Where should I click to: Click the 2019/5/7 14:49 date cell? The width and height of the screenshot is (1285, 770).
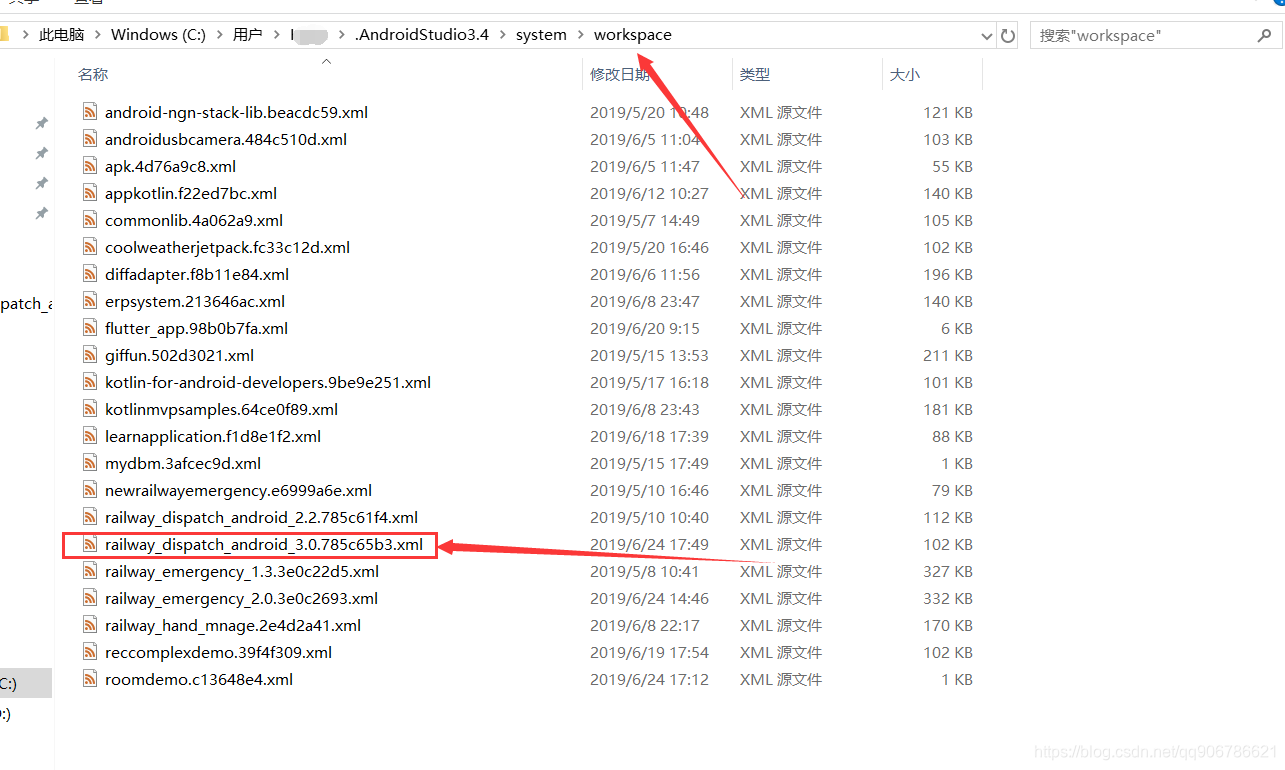(645, 220)
